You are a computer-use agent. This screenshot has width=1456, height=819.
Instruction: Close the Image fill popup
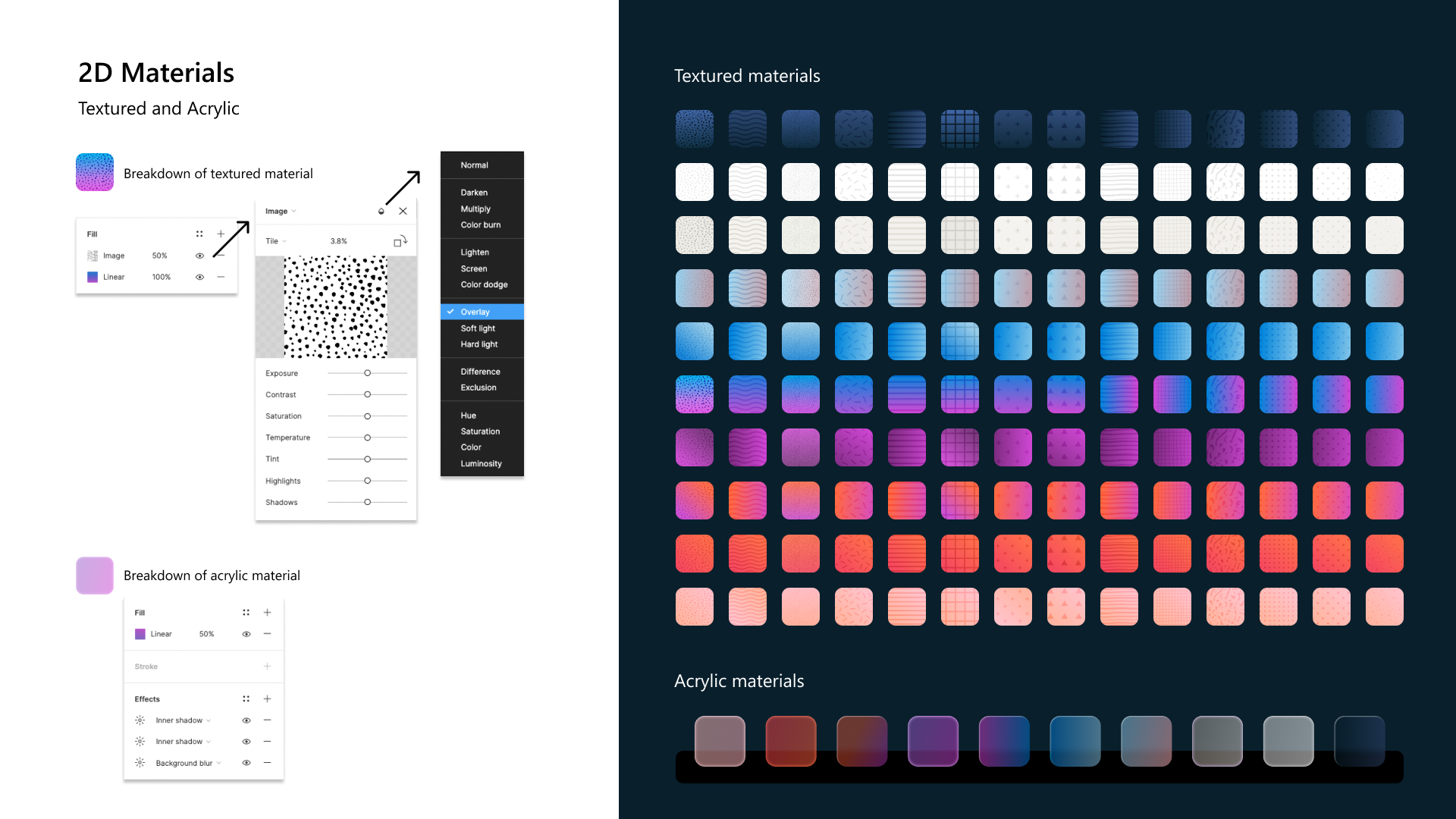tap(403, 212)
